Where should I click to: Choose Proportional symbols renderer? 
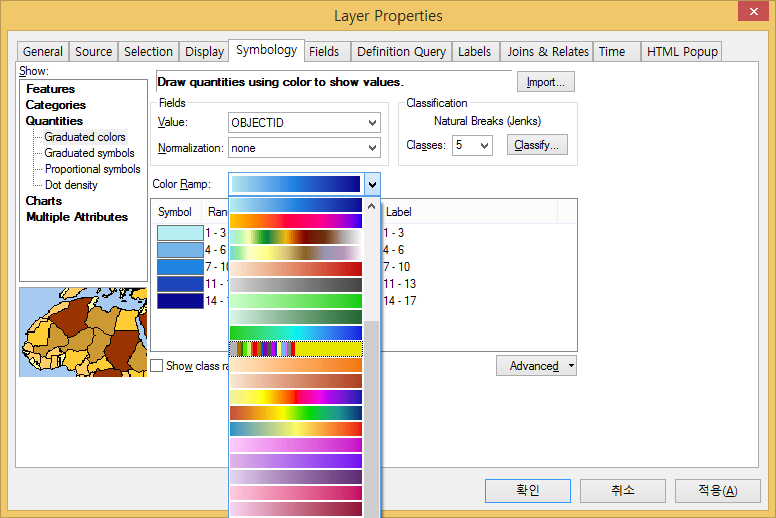point(93,169)
